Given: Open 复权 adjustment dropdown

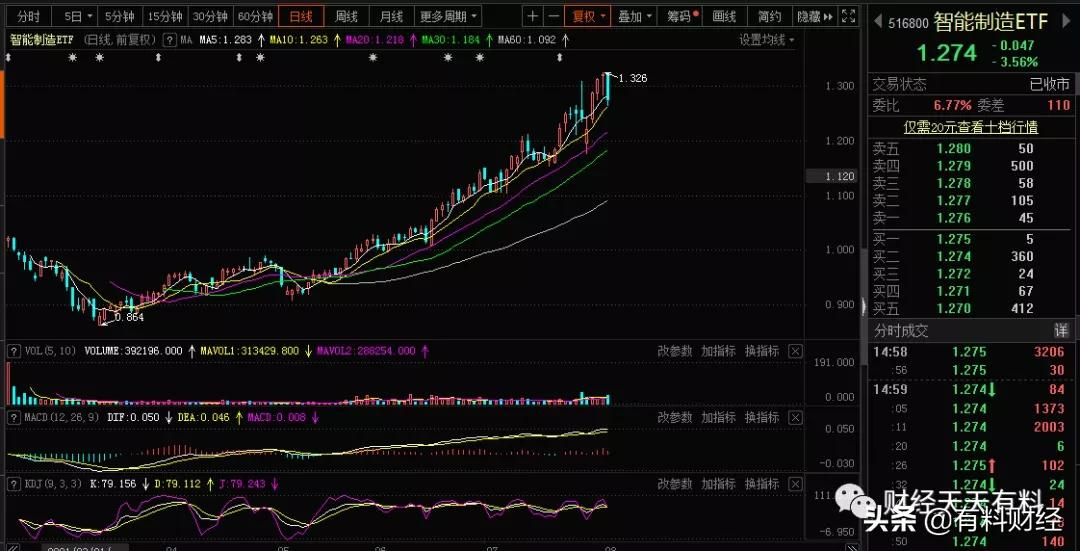Looking at the screenshot, I should (x=588, y=16).
